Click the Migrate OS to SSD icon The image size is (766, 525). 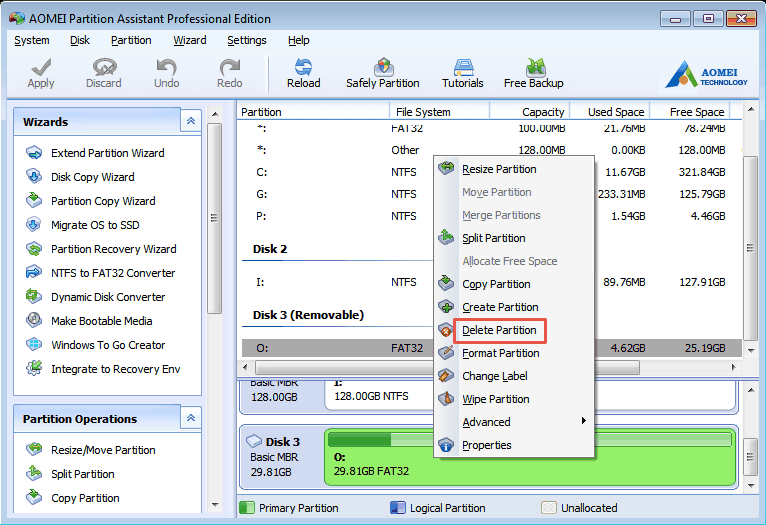click(34, 224)
